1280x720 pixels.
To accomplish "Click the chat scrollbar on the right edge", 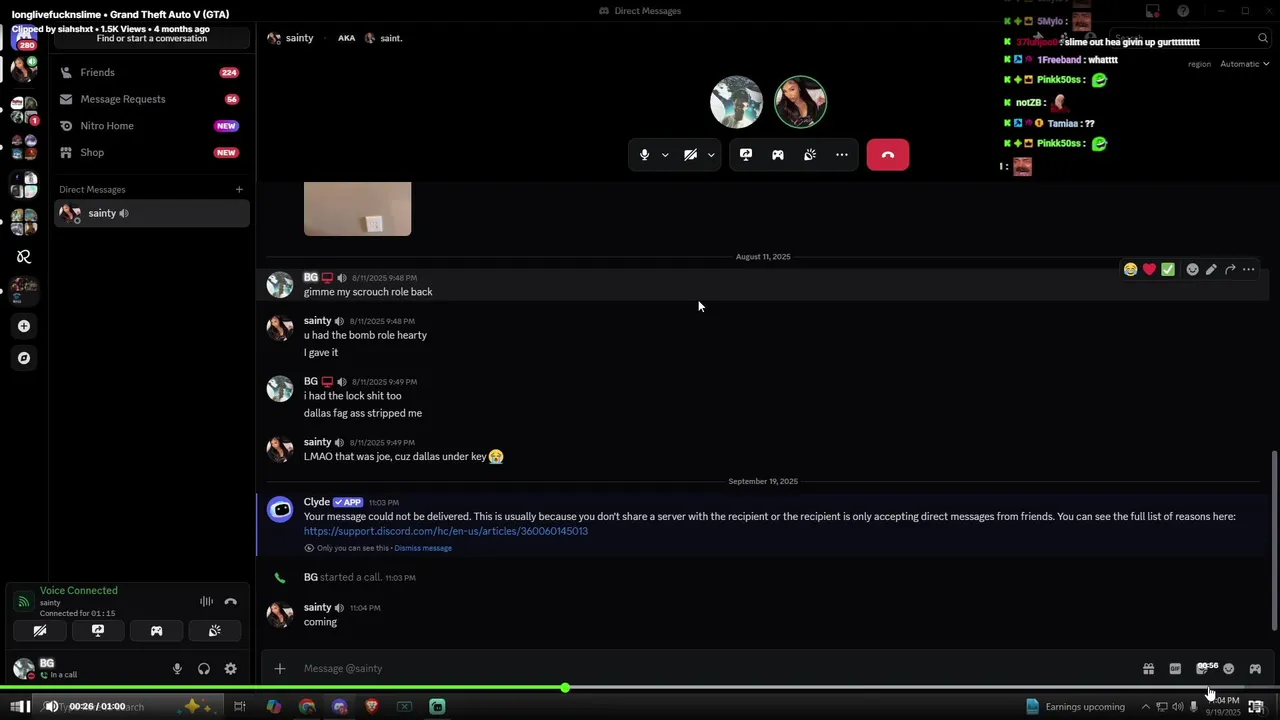I will [1273, 540].
